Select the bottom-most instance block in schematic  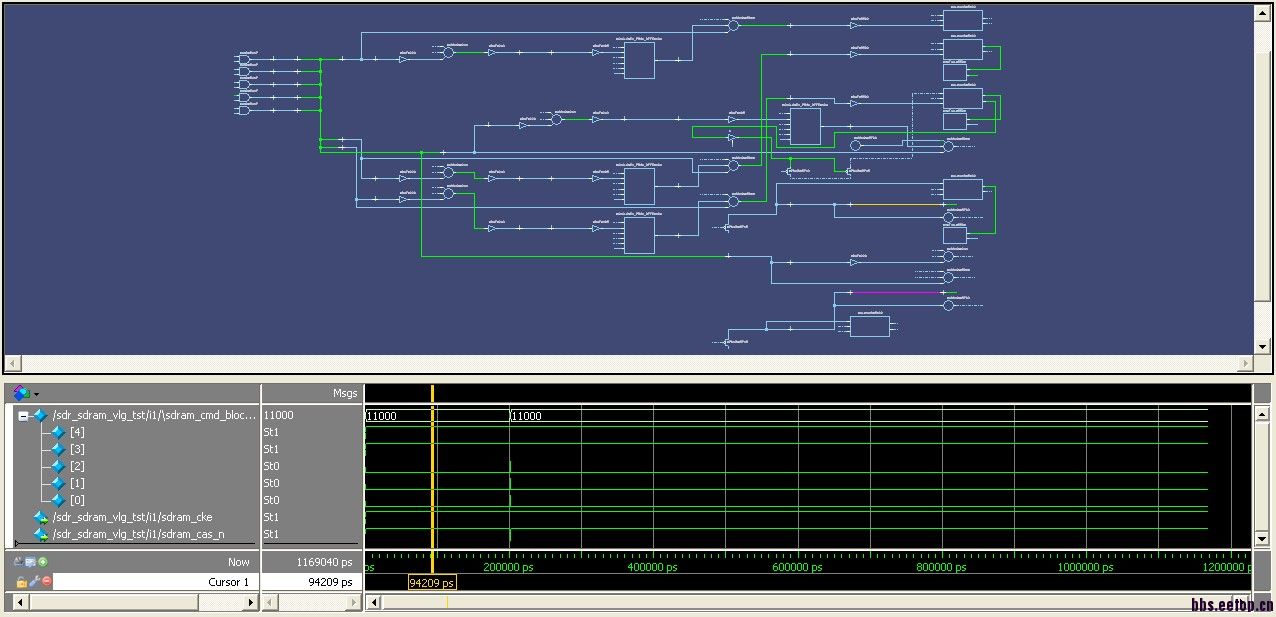click(869, 326)
